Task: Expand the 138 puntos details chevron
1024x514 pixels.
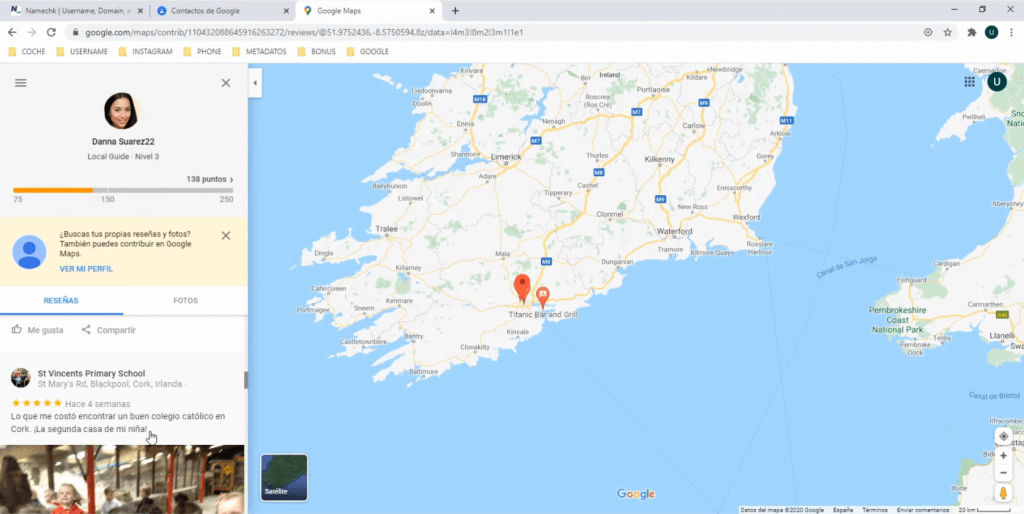Action: pyautogui.click(x=231, y=180)
